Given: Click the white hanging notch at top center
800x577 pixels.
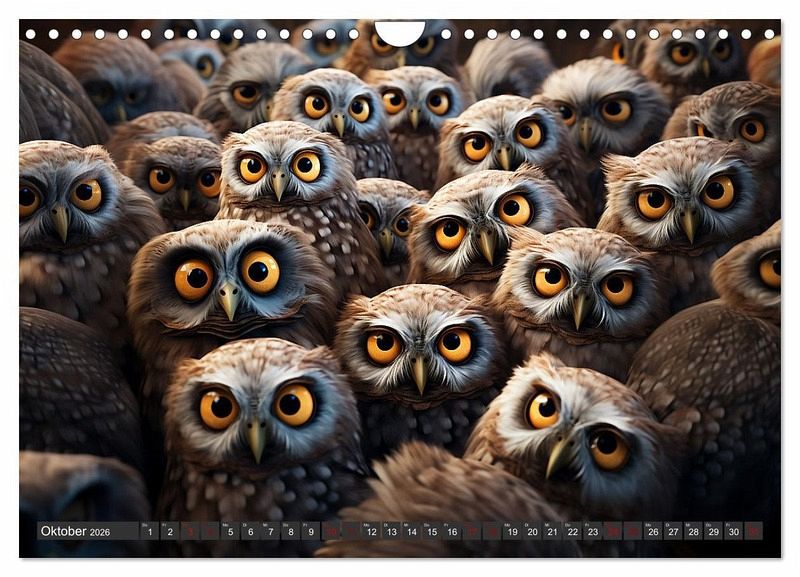Looking at the screenshot, I should (x=400, y=32).
